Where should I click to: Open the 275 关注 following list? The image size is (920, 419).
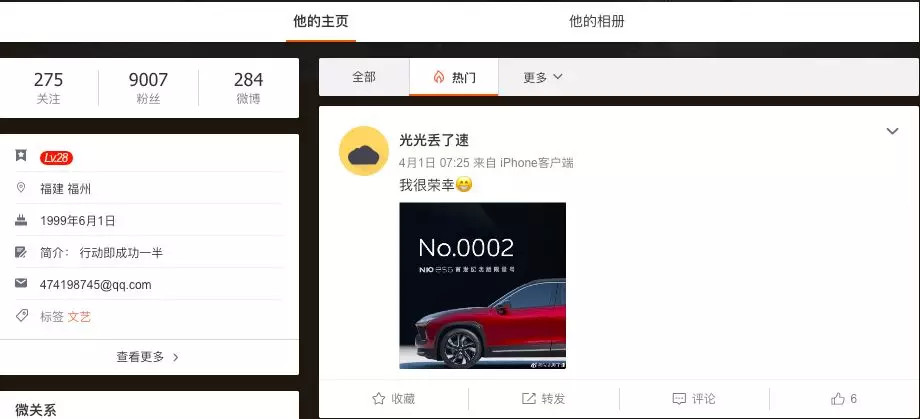[x=48, y=87]
